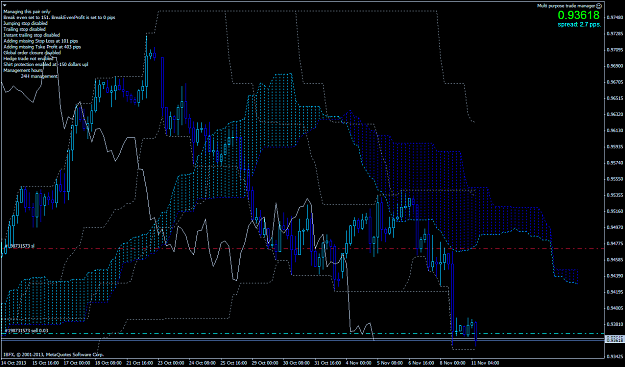Click the '18 Oct 08:00' time axis label
The height and width of the screenshot is (367, 625).
pyautogui.click(x=109, y=363)
